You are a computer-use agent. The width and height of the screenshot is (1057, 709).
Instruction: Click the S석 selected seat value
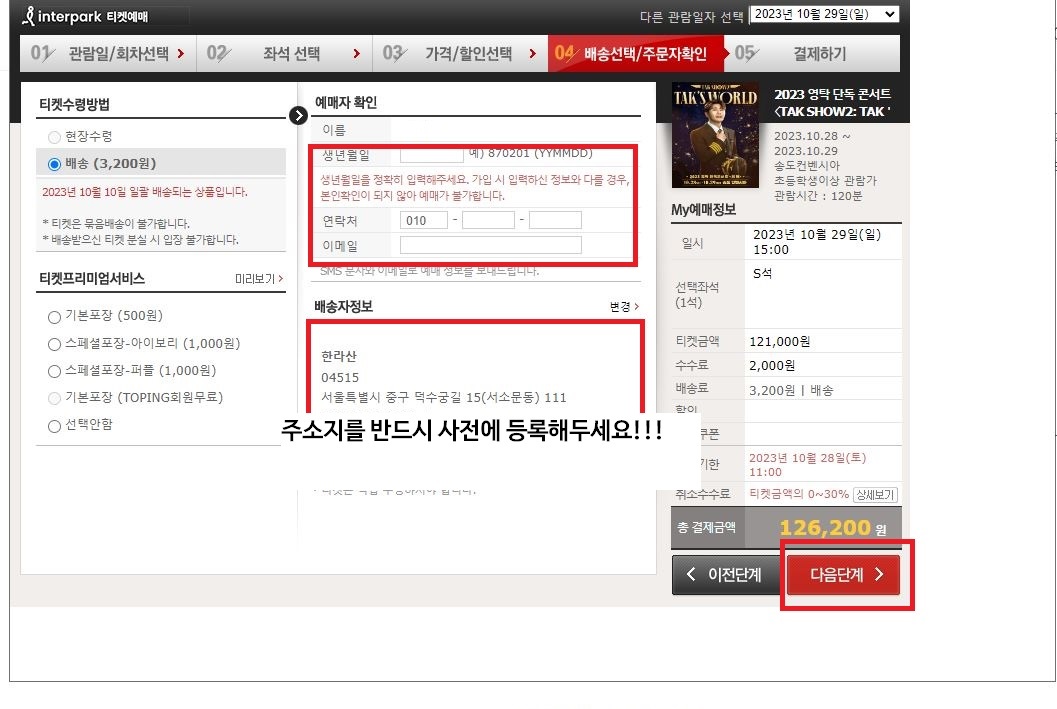pos(762,274)
